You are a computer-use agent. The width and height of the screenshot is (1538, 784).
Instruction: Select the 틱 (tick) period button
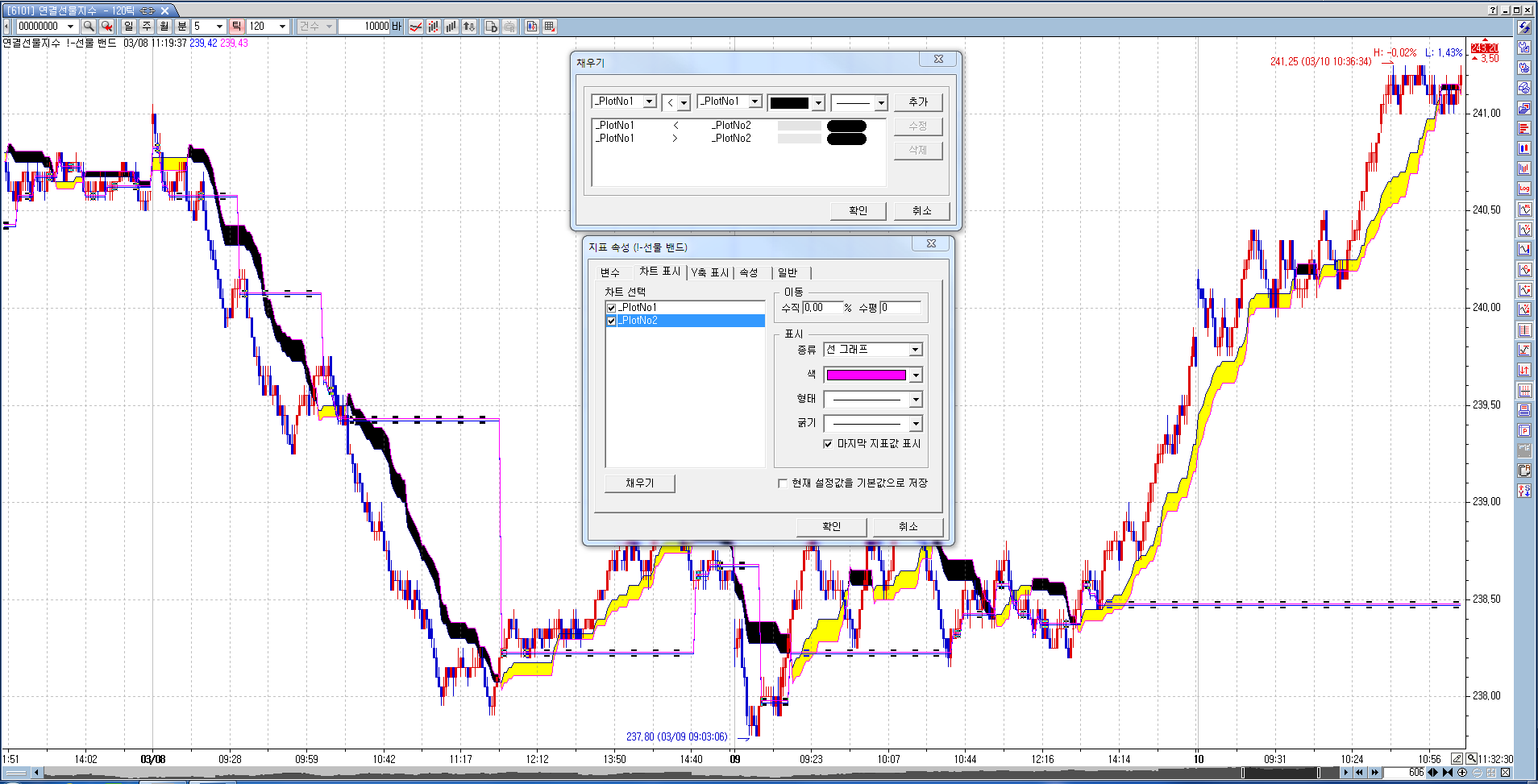point(236,27)
